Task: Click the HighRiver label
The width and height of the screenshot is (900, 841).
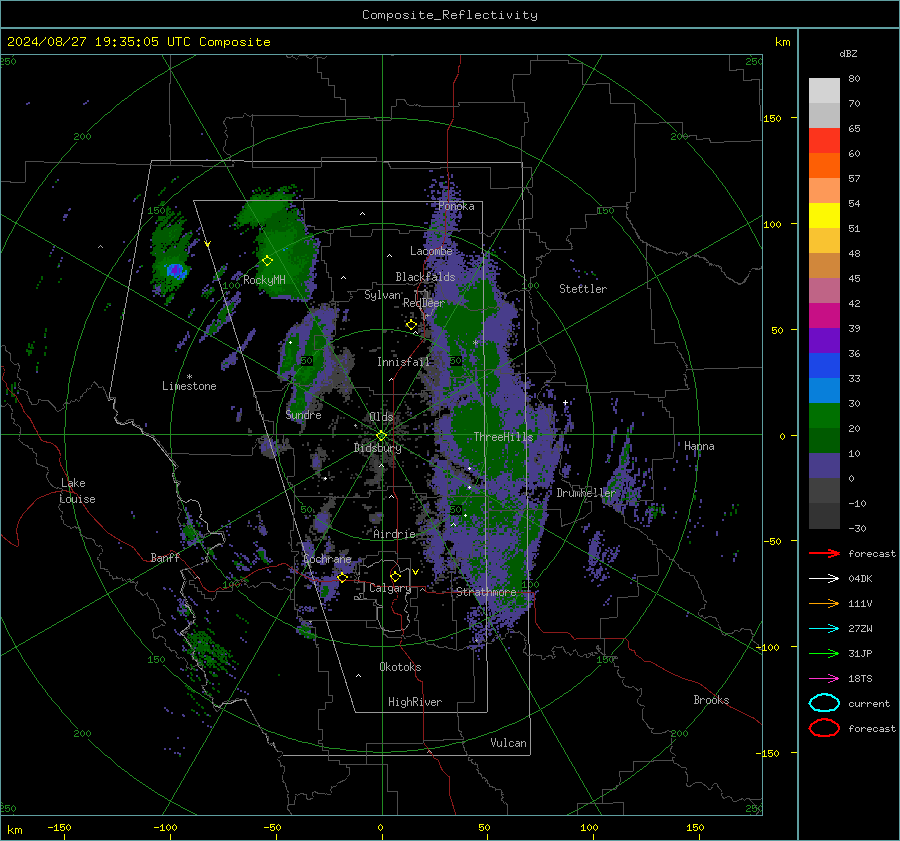Action: coord(415,702)
